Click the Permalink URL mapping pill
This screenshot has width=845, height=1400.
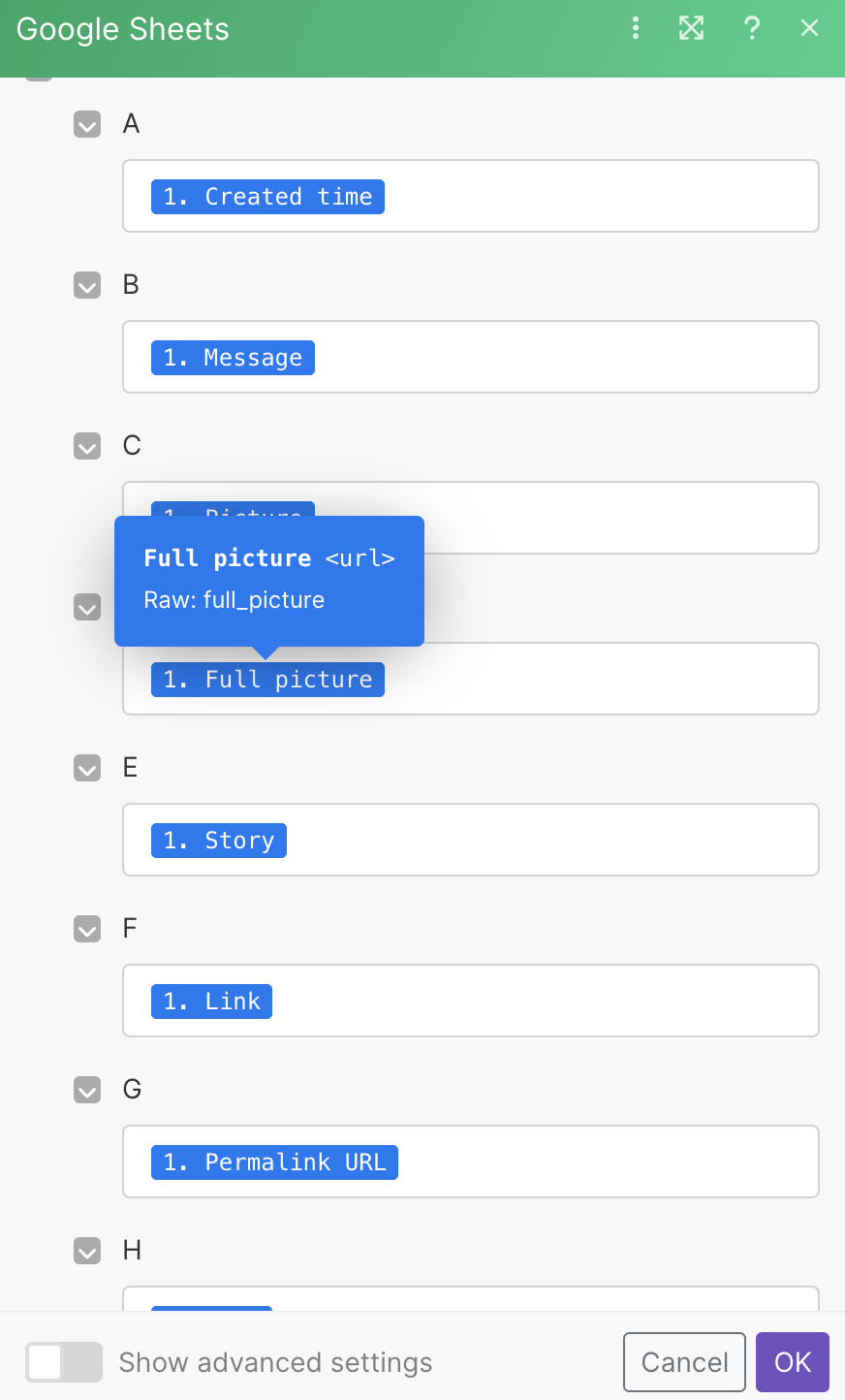click(274, 1162)
